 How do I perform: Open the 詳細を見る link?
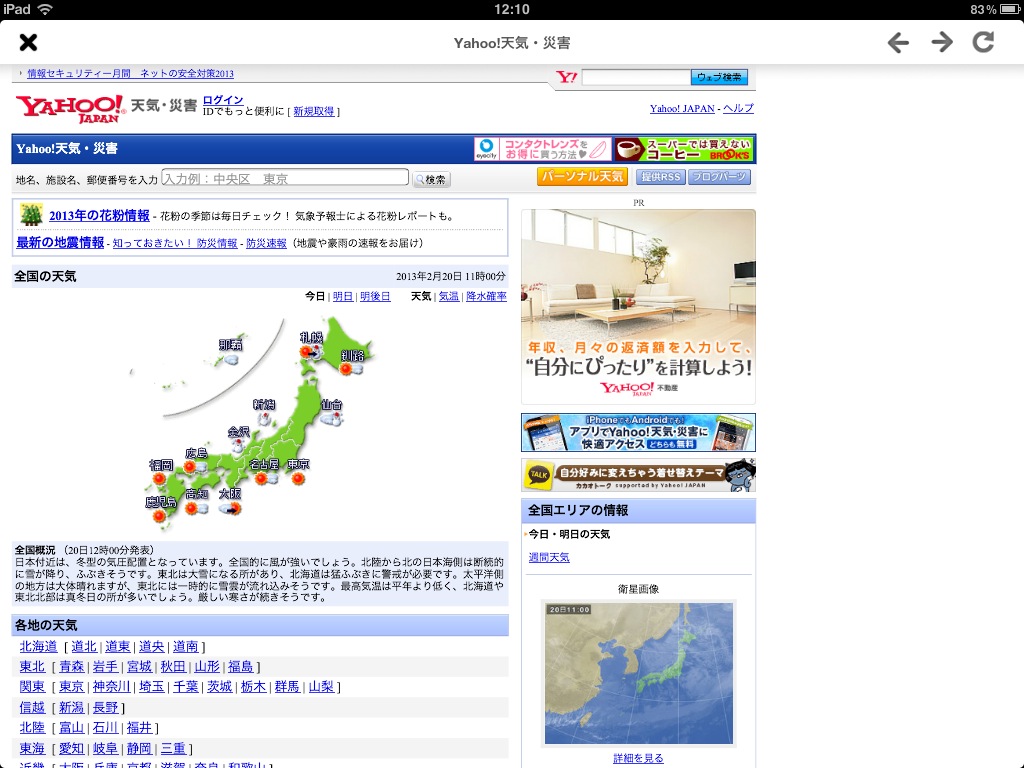638,758
